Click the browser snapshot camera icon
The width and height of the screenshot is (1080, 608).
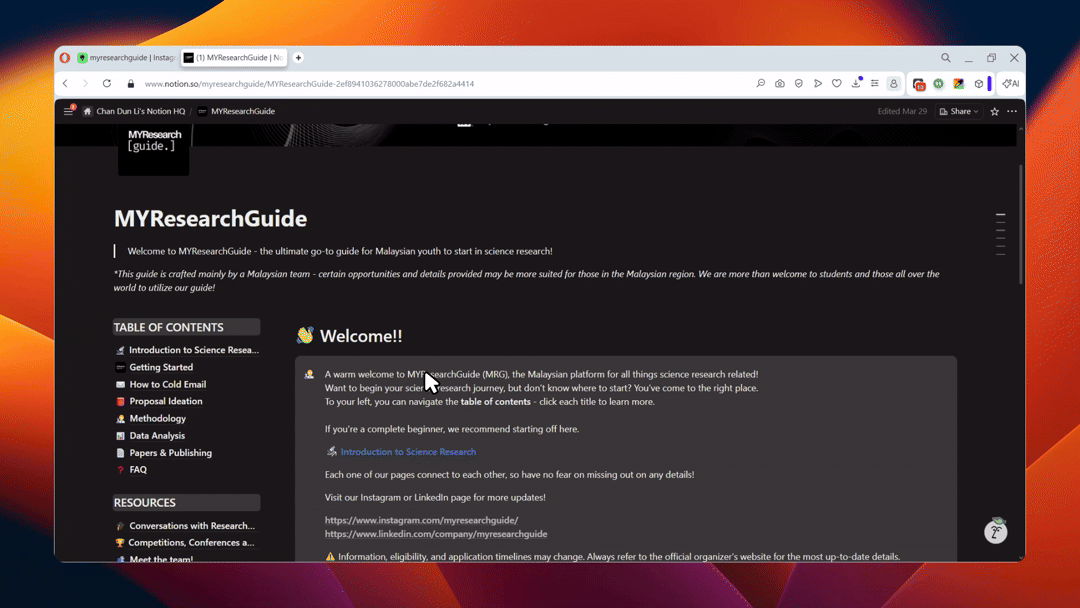point(780,84)
